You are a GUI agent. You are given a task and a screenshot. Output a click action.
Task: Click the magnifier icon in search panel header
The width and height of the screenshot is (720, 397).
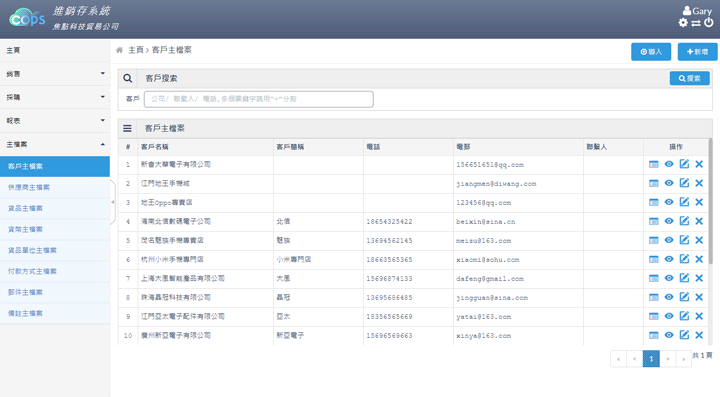128,78
